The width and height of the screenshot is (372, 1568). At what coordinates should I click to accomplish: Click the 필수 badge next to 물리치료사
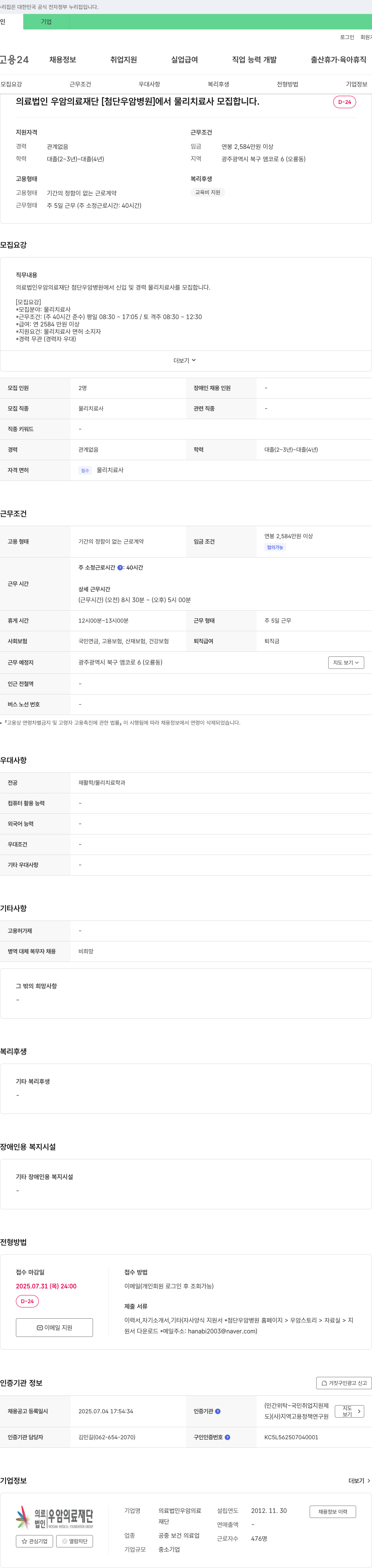85,471
